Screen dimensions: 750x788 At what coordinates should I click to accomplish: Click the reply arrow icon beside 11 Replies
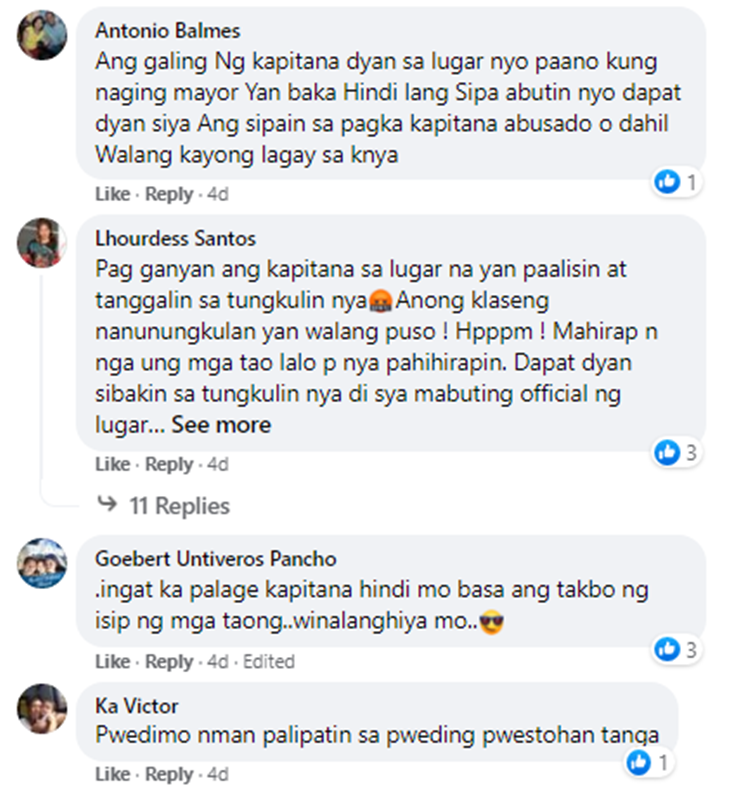107,504
